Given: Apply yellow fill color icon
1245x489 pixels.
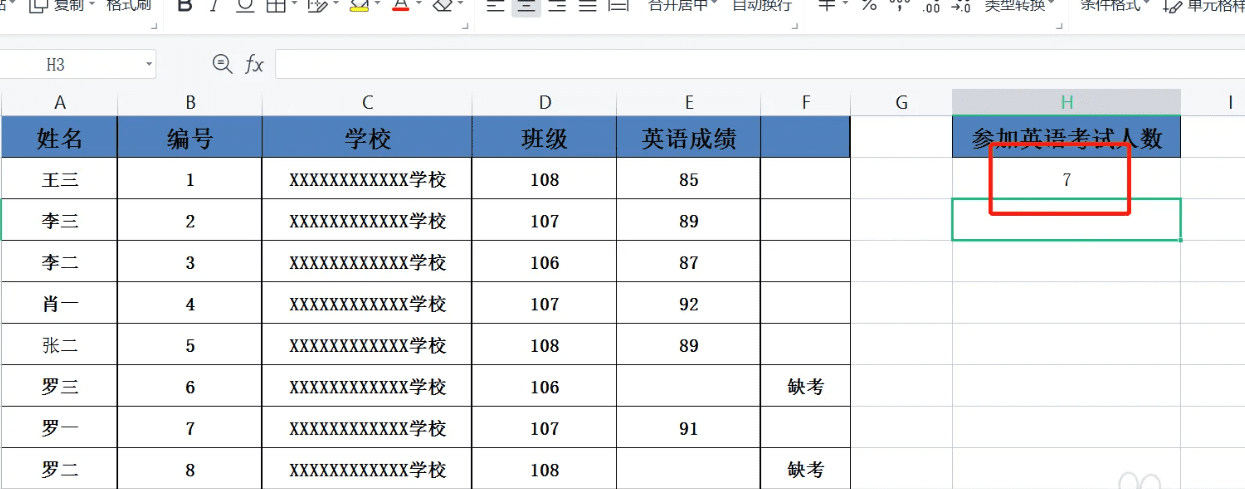Looking at the screenshot, I should pos(360,5).
